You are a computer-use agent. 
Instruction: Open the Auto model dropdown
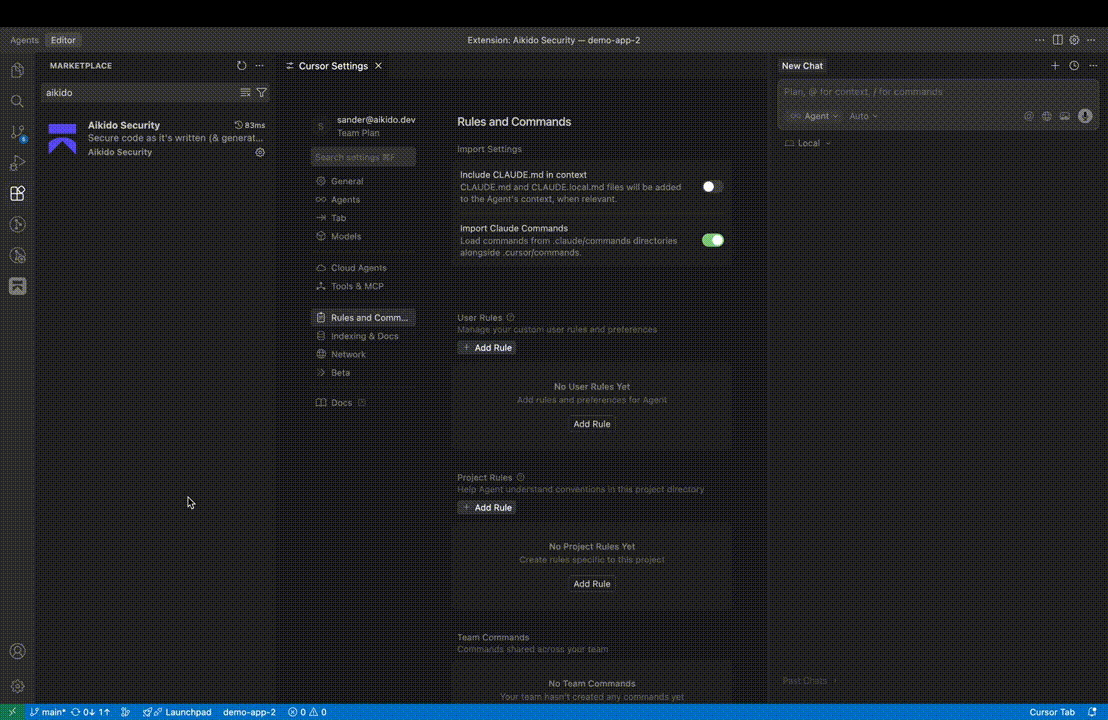point(863,116)
